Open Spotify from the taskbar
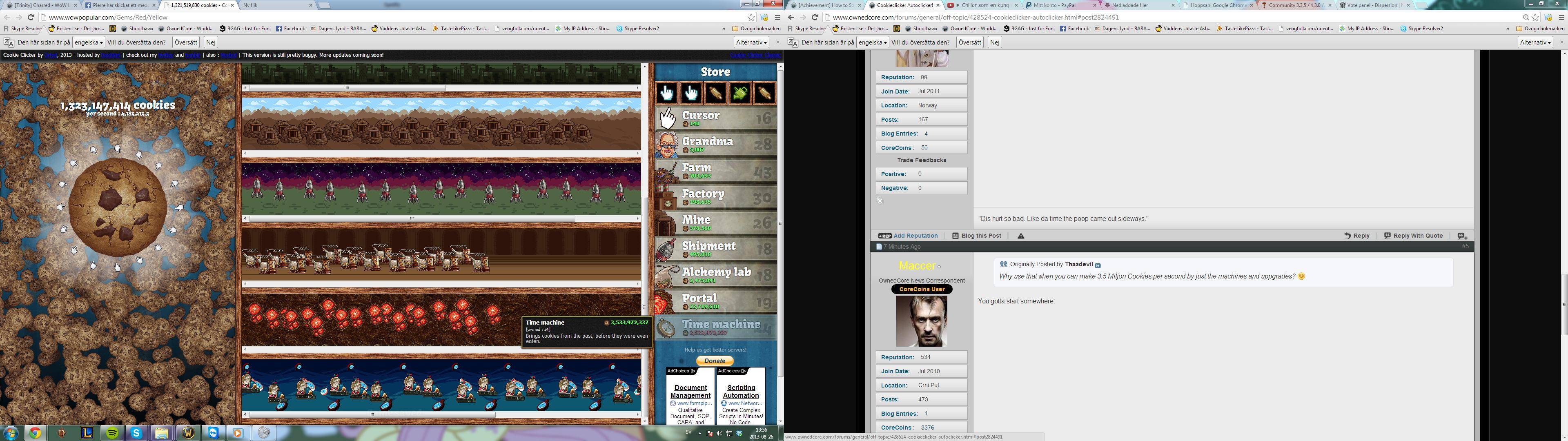The width and height of the screenshot is (1568, 441). 112,433
